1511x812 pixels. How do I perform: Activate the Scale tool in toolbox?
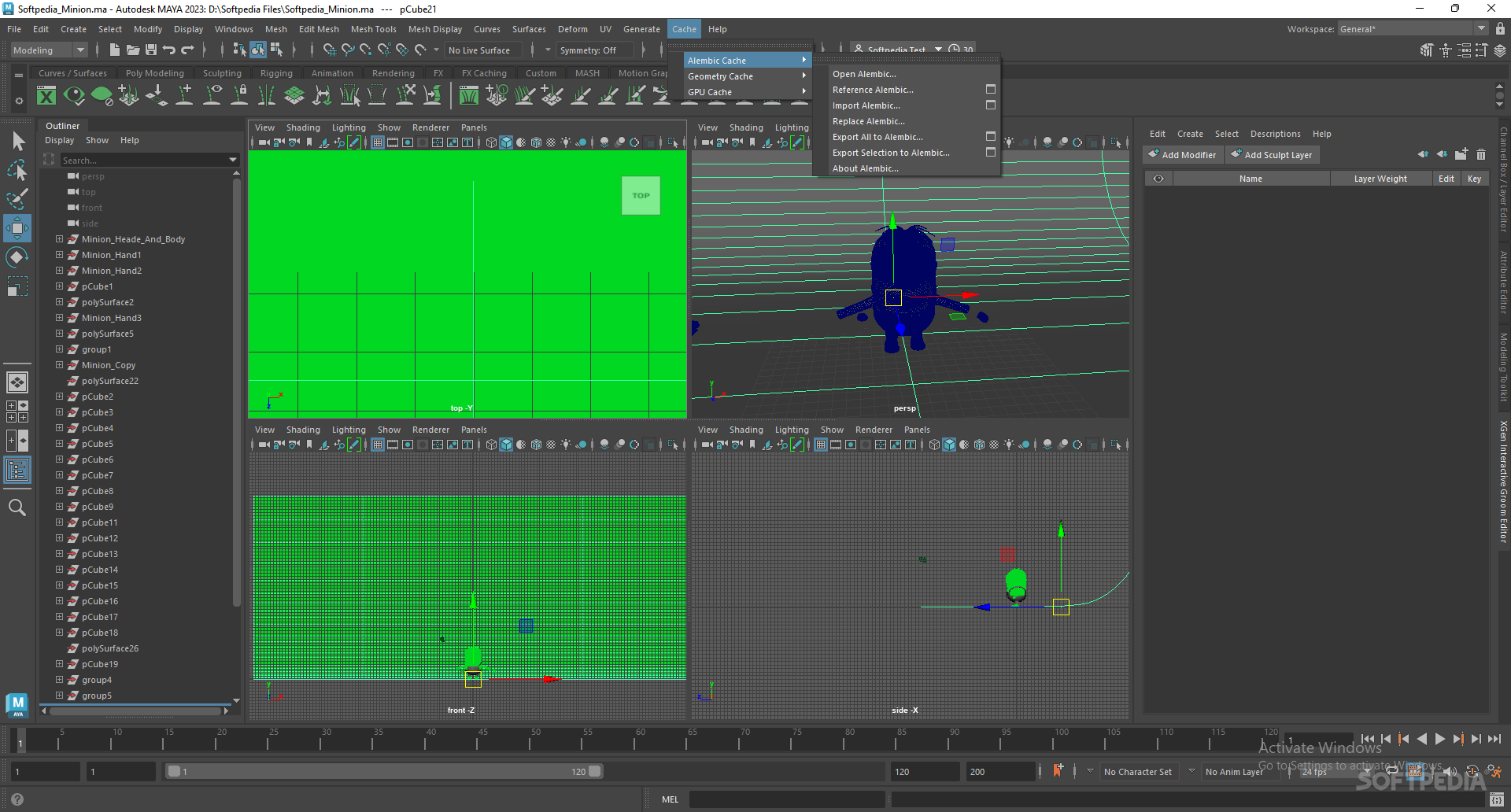click(17, 286)
